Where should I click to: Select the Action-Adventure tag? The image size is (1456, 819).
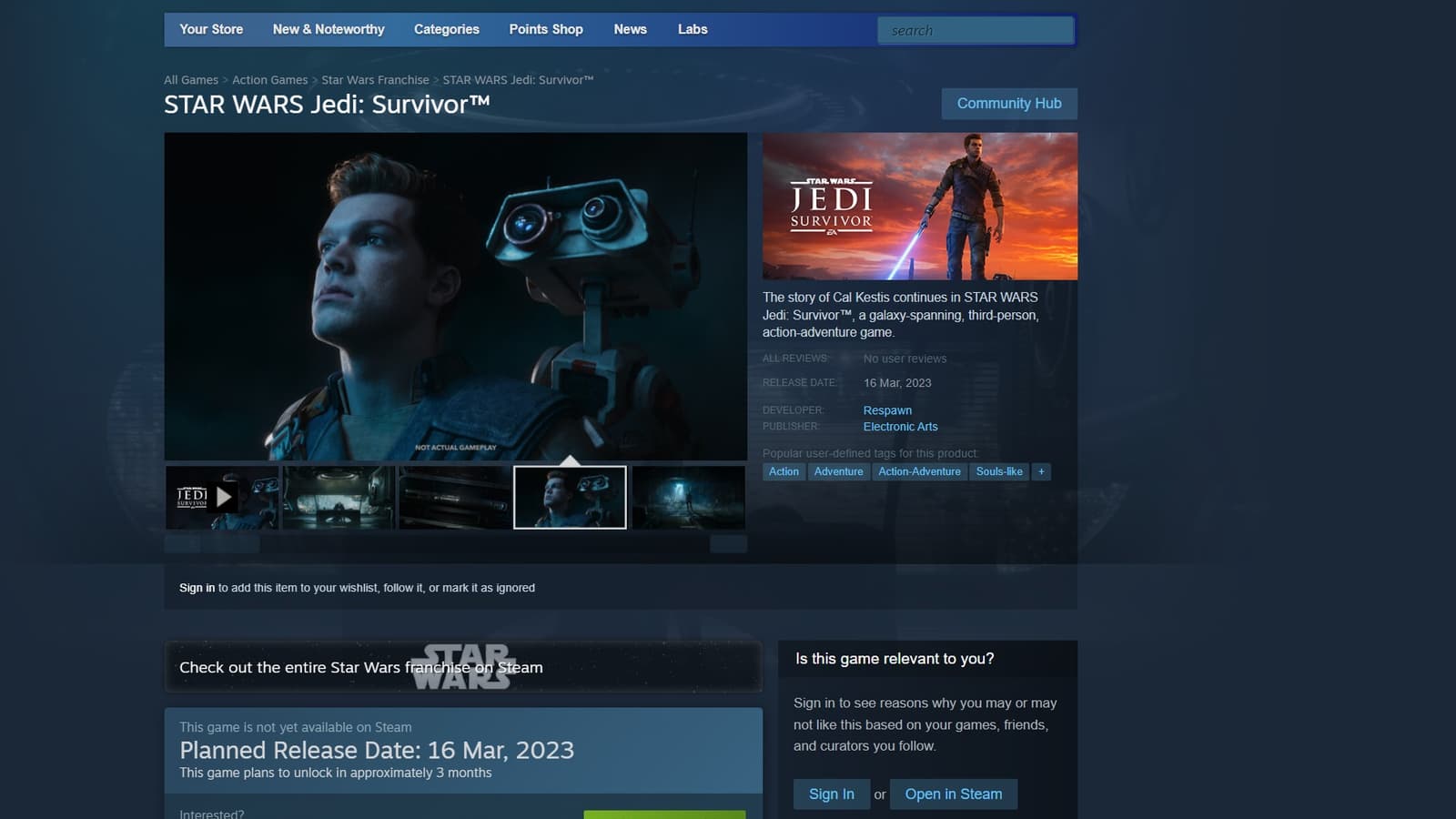pyautogui.click(x=919, y=471)
